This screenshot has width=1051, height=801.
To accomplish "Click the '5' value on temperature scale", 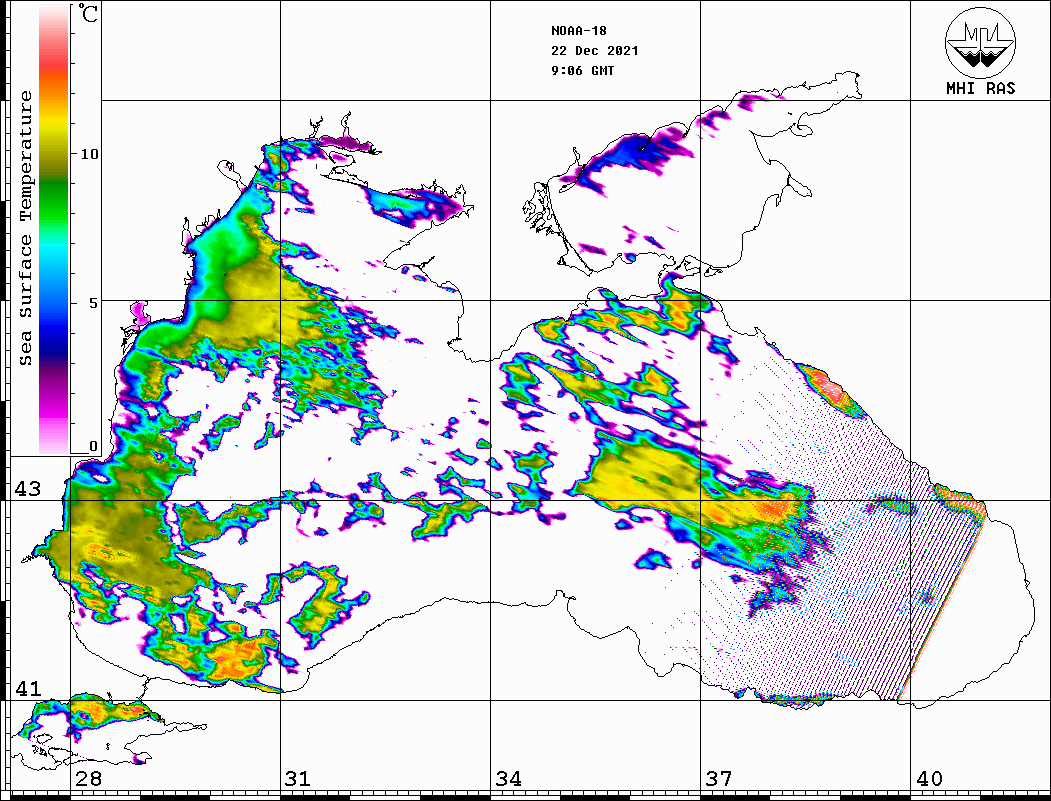I will click(x=94, y=303).
